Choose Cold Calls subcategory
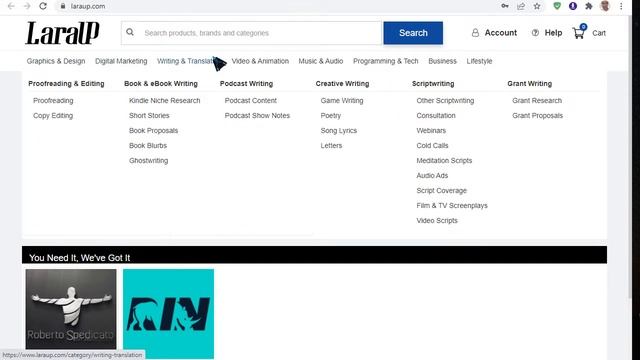The image size is (640, 360). 432,146
